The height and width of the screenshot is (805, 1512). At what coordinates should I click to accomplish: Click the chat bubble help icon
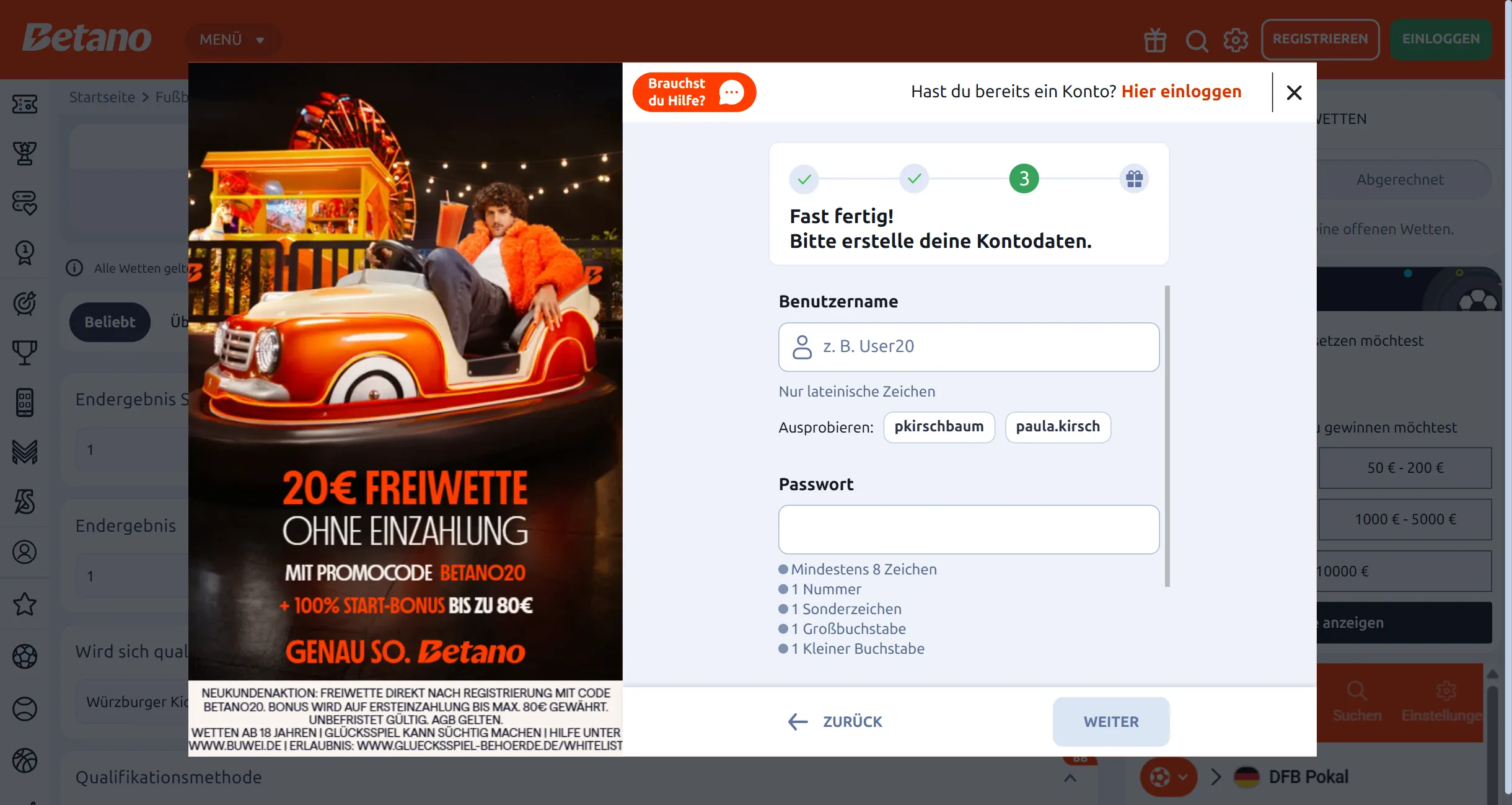731,92
